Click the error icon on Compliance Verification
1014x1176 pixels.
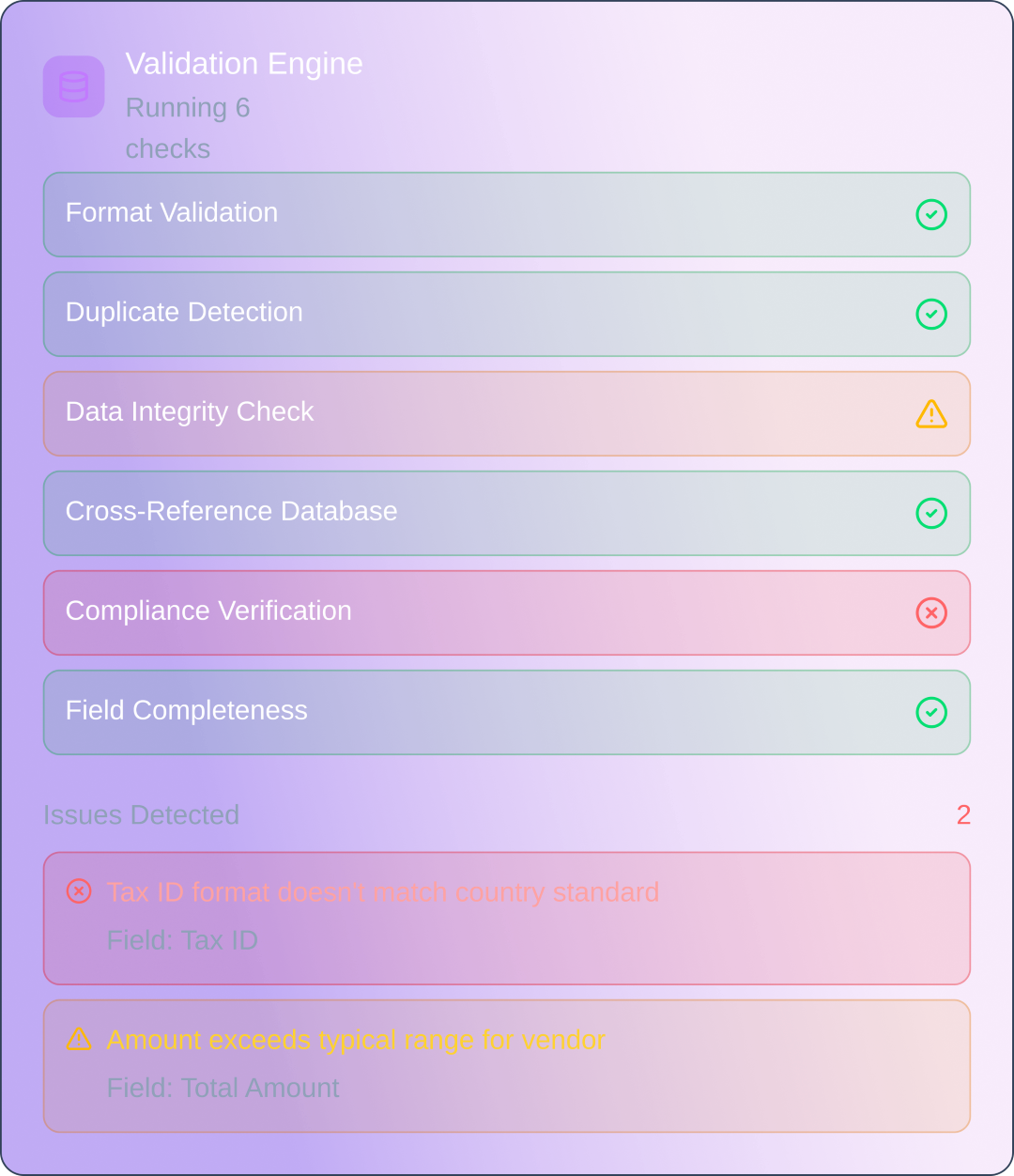pyautogui.click(x=931, y=613)
